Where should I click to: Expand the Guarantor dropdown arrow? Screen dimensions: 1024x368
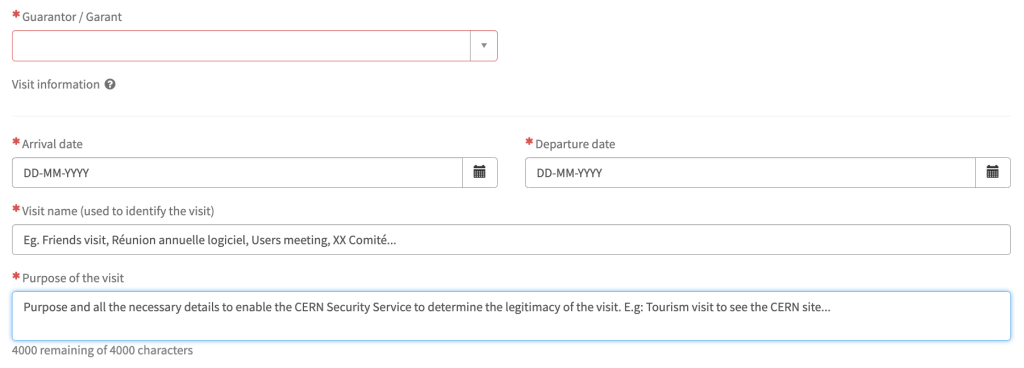pyautogui.click(x=484, y=46)
